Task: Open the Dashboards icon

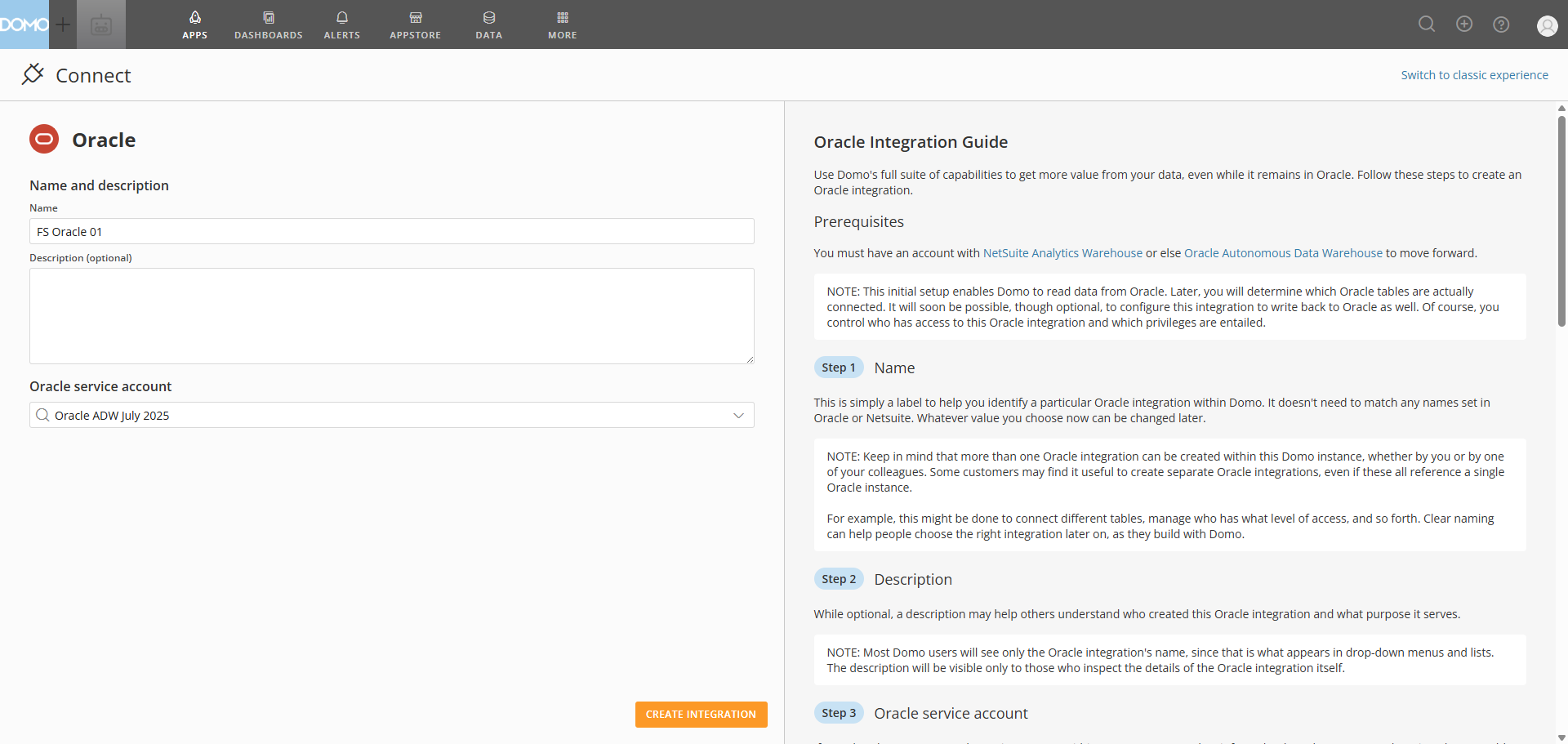Action: pos(269,17)
